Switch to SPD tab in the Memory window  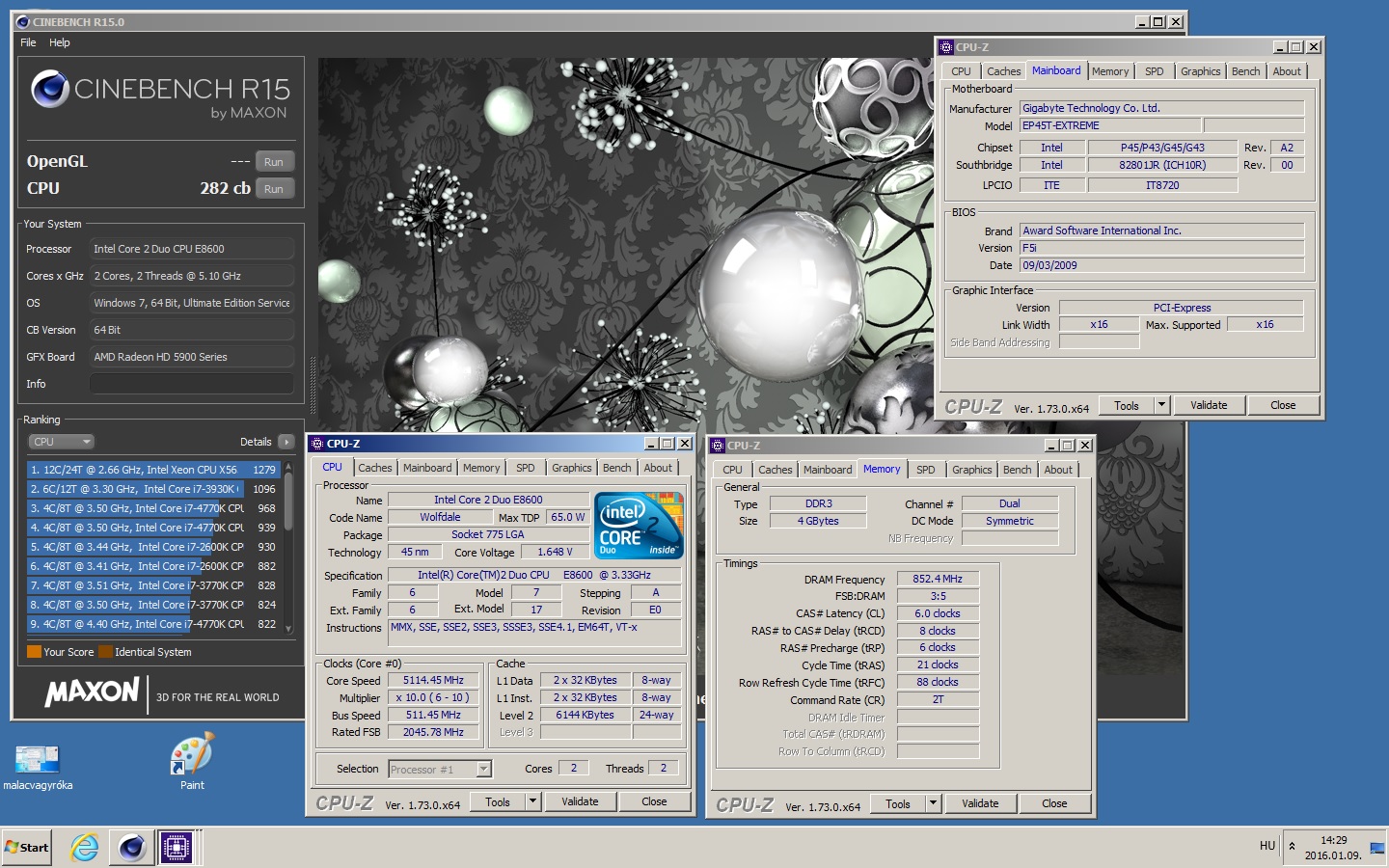click(926, 470)
